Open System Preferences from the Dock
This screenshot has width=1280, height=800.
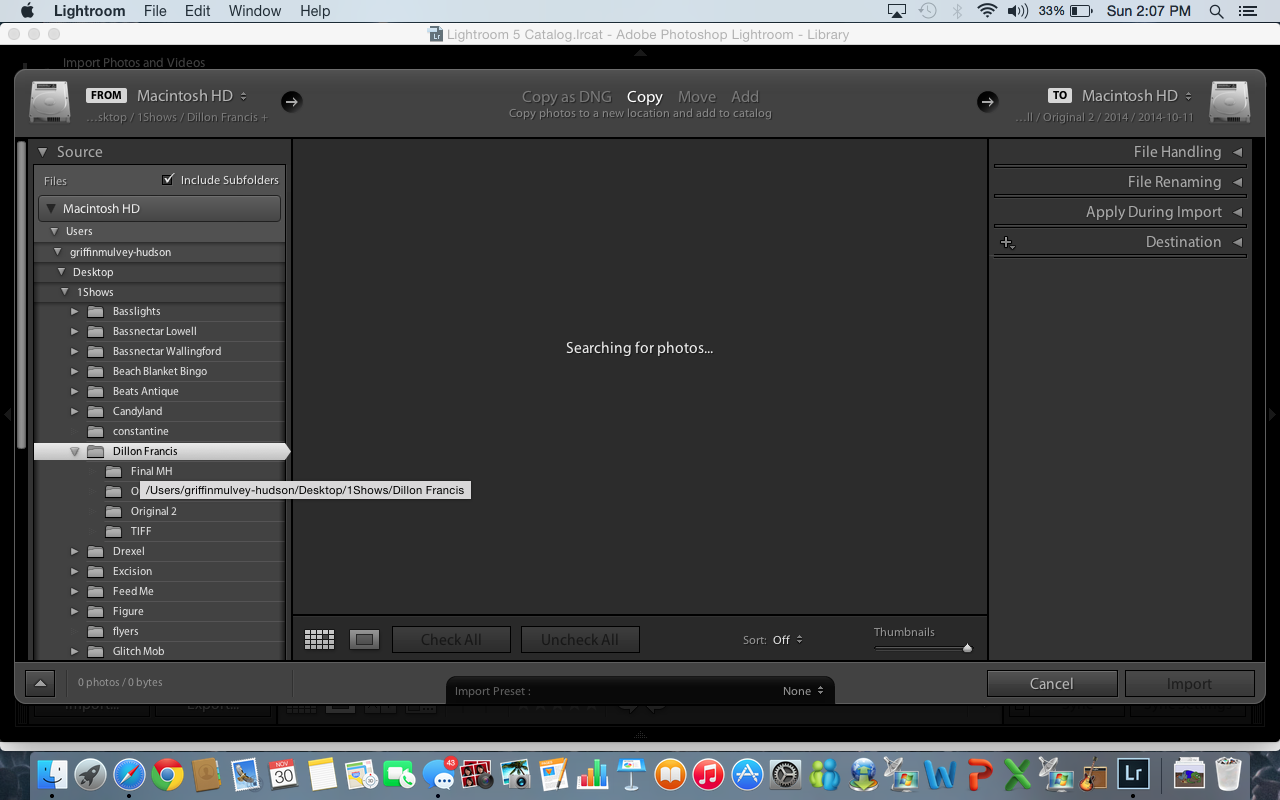pos(786,774)
